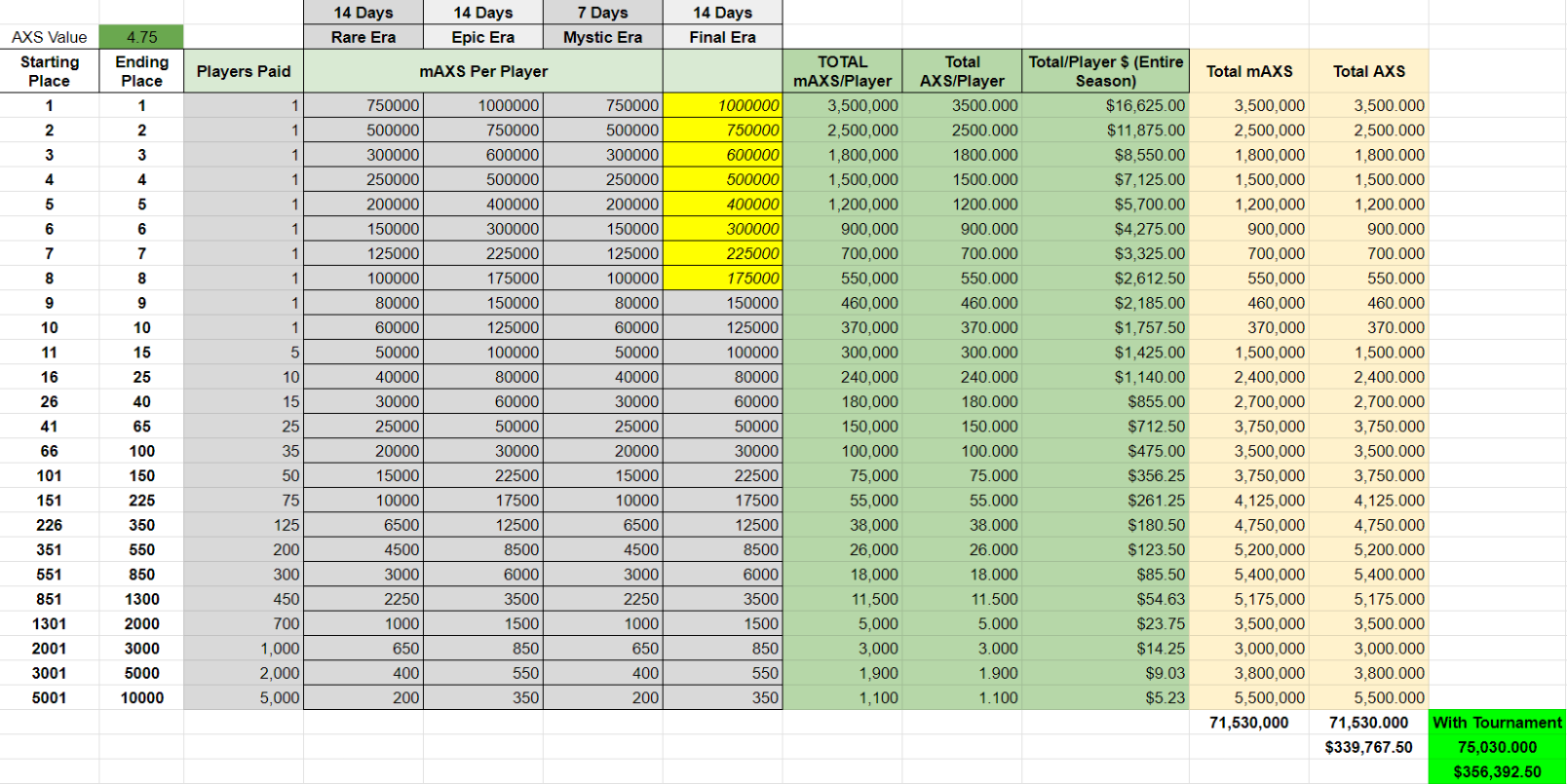1567x784 pixels.
Task: Select starting place 1301 cell
Action: click(x=50, y=623)
